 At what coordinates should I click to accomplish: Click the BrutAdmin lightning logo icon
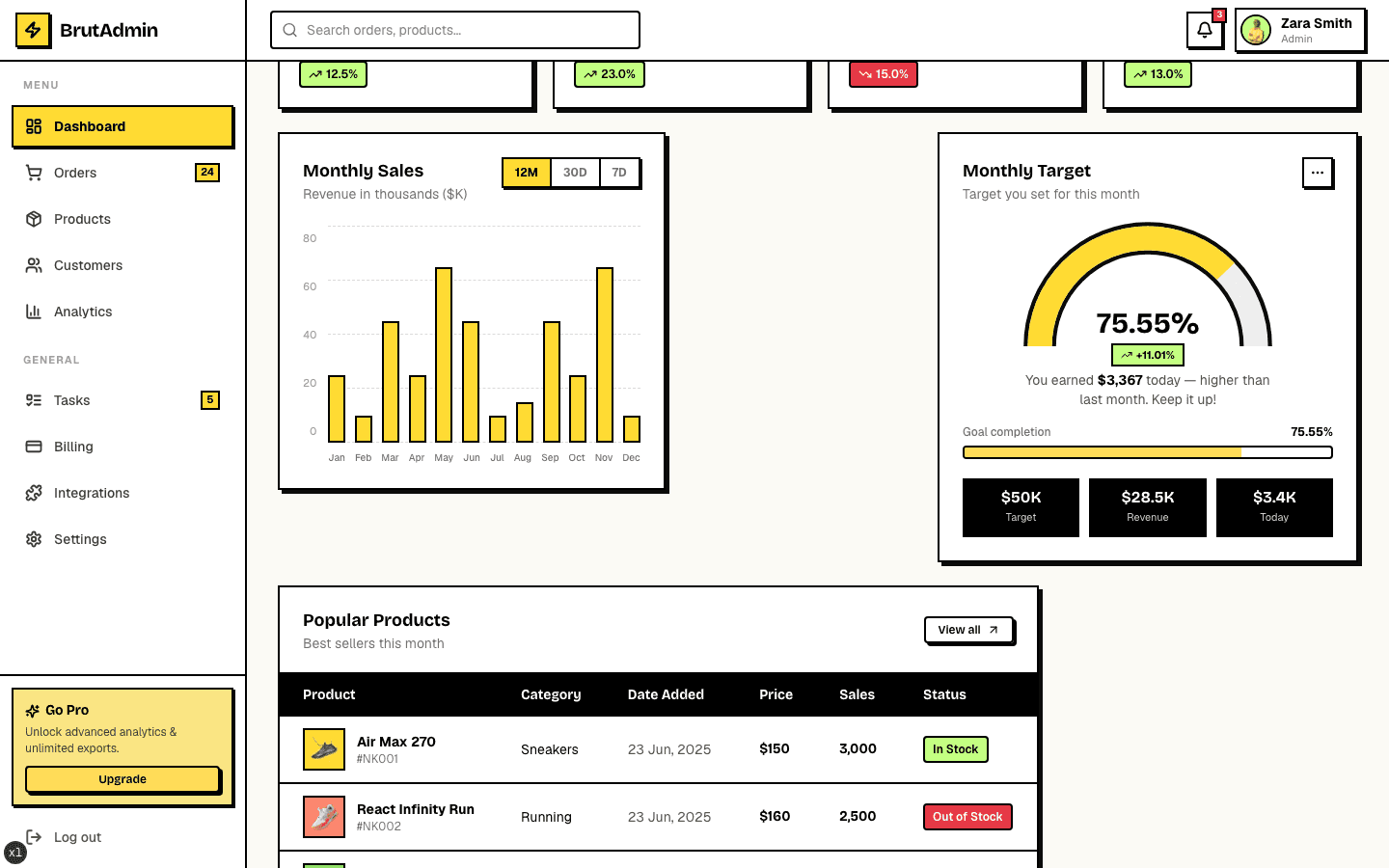tap(33, 31)
